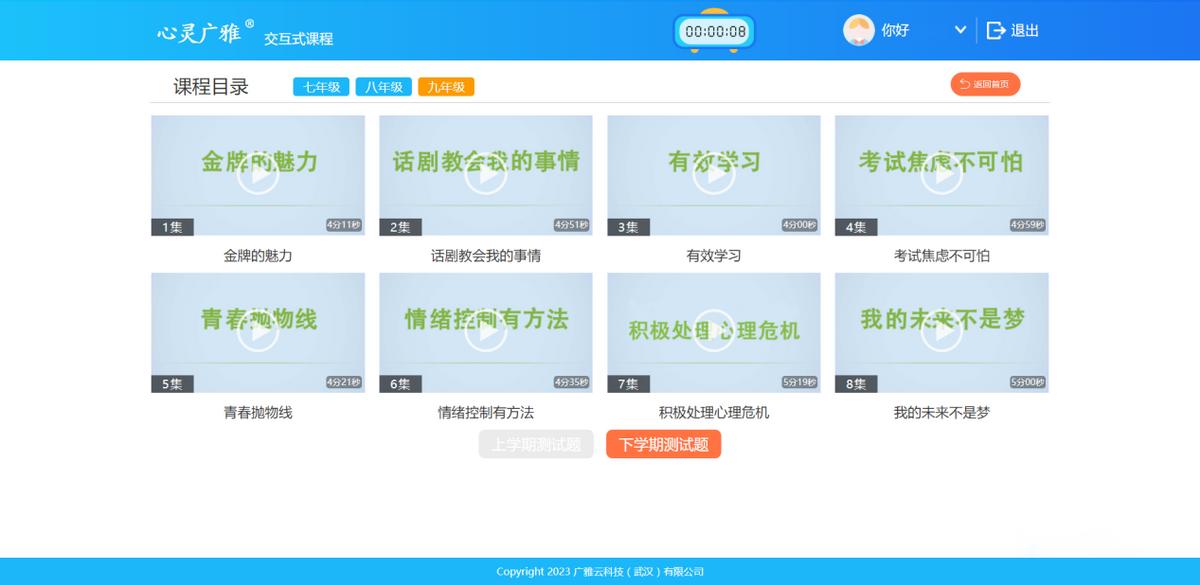Click play icon on 我的未来不是梦 thumbnail

[942, 332]
